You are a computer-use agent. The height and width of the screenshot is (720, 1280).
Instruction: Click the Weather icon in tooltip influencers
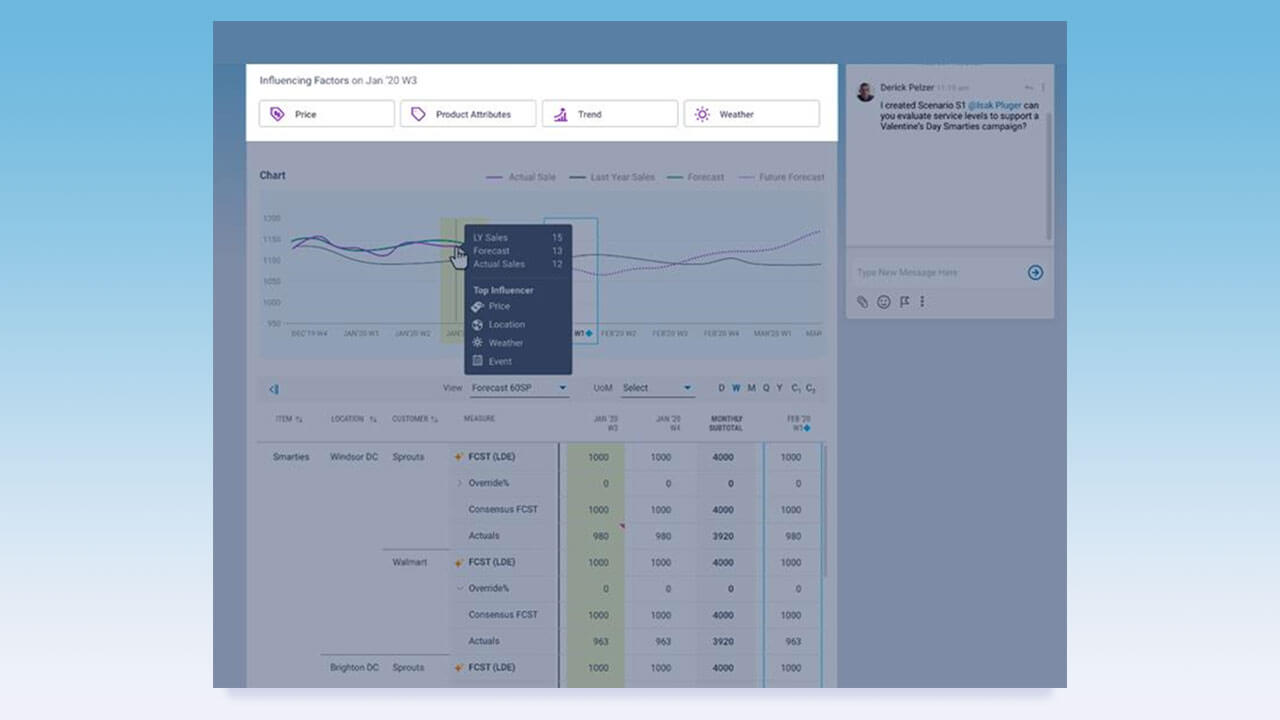tap(478, 343)
